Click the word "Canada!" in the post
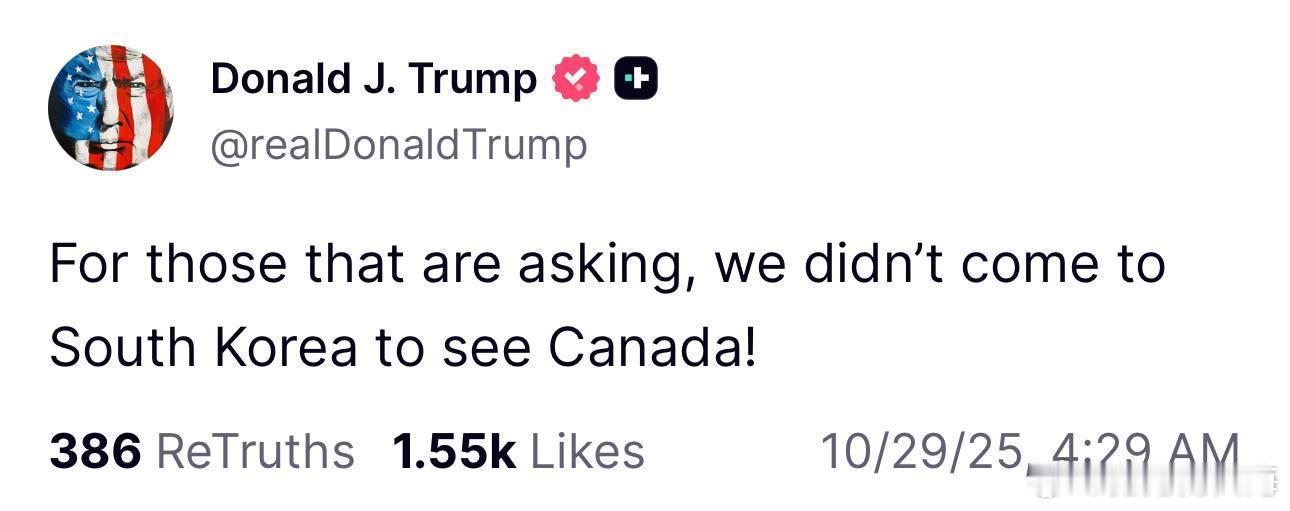1290x511 pixels. pyautogui.click(x=651, y=346)
